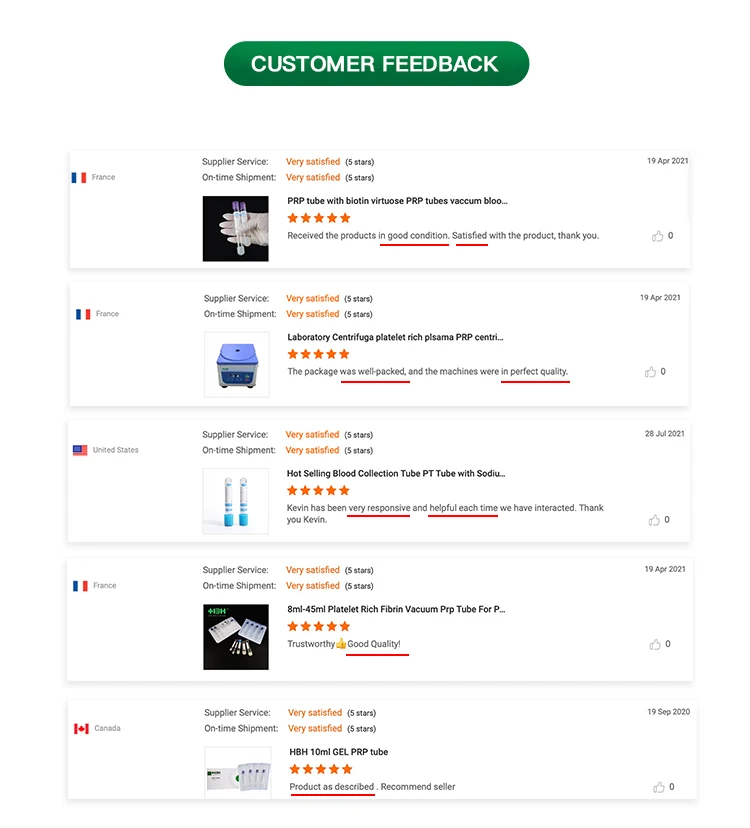Click star rating of Canada review

click(x=320, y=769)
